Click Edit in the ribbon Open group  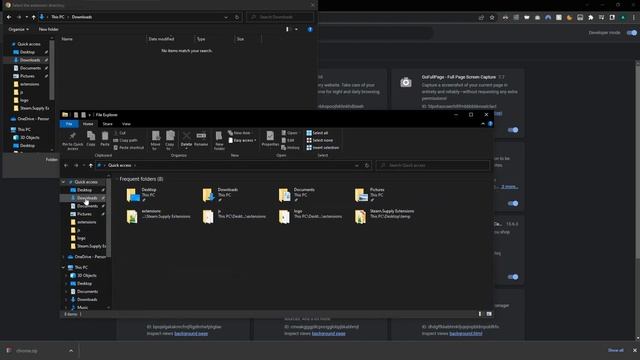point(288,140)
